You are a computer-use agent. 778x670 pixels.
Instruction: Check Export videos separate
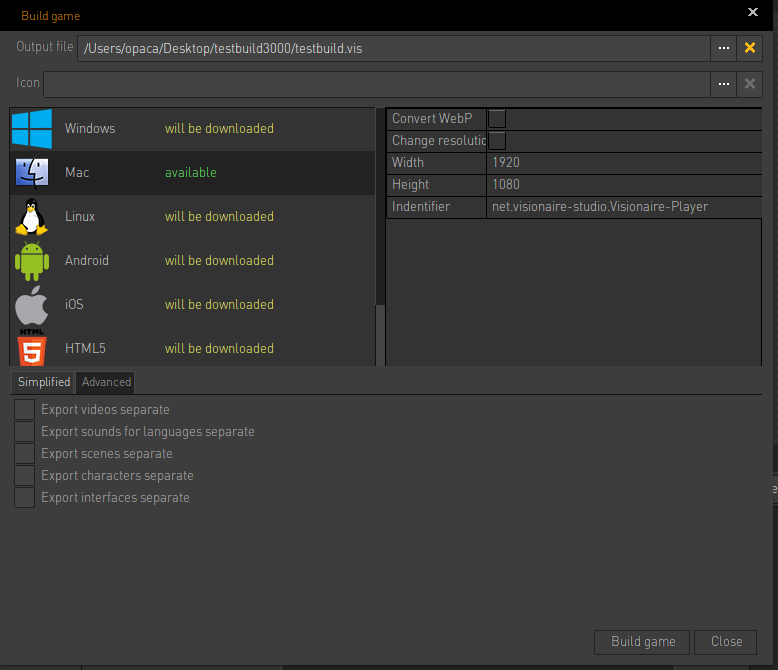tap(24, 409)
